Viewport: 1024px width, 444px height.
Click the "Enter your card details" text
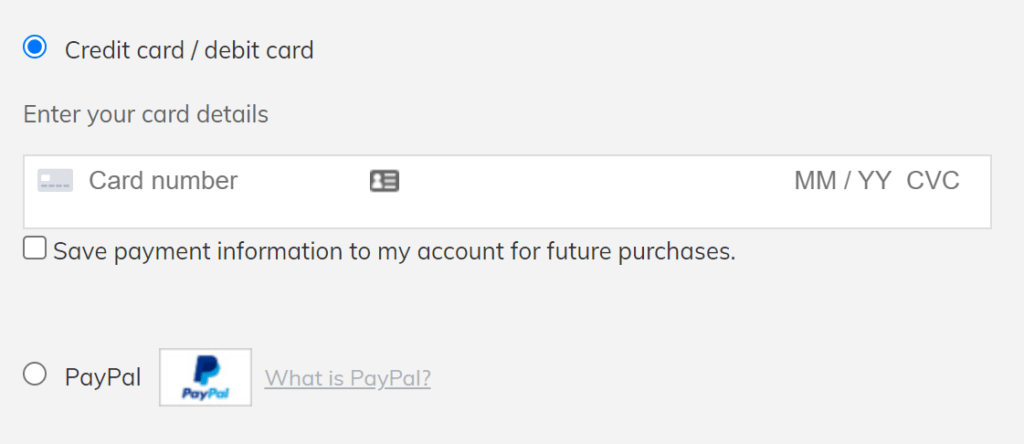point(146,114)
